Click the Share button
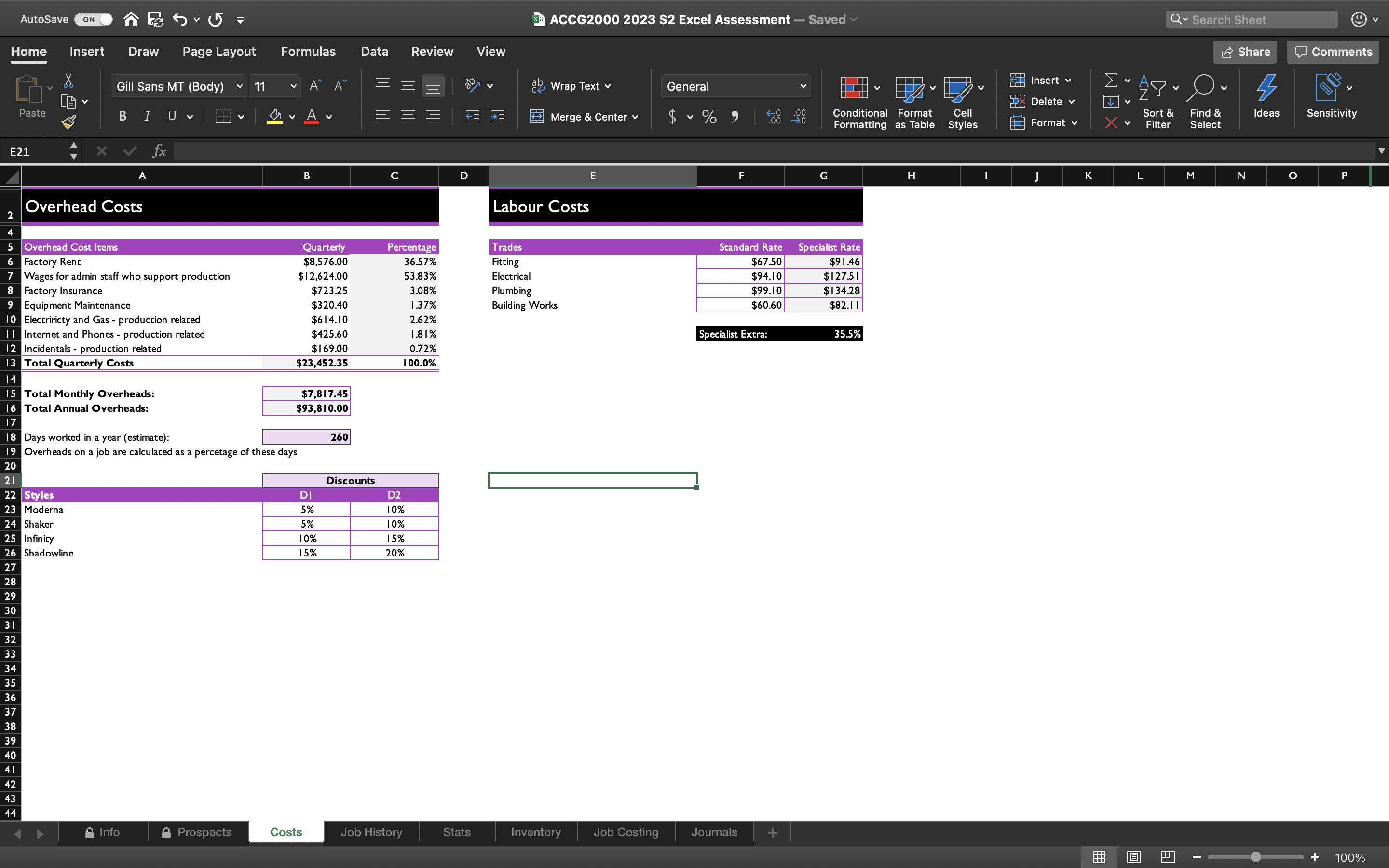 [1244, 52]
